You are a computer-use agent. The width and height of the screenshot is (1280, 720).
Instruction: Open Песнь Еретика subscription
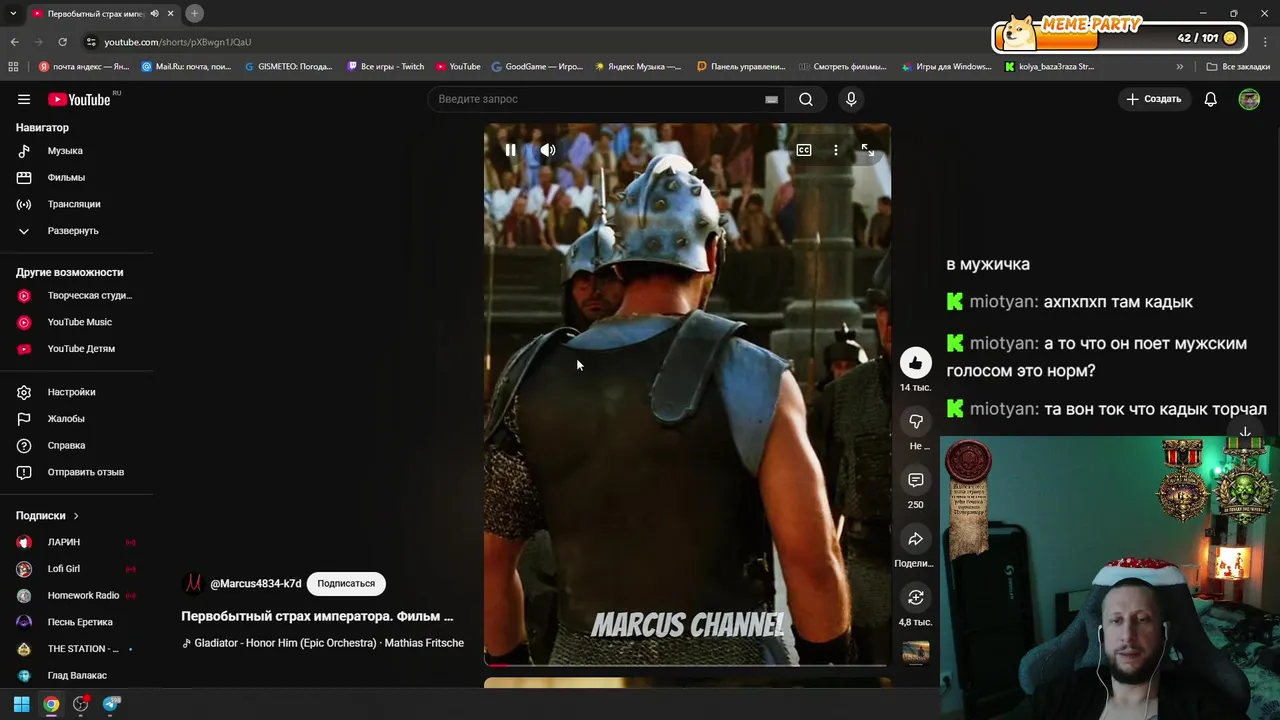pyautogui.click(x=78, y=622)
